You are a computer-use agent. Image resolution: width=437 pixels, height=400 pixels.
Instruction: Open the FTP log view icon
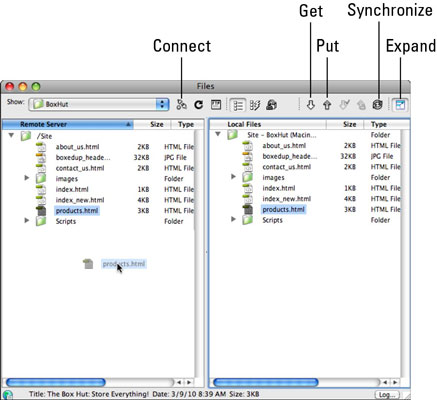(x=216, y=105)
